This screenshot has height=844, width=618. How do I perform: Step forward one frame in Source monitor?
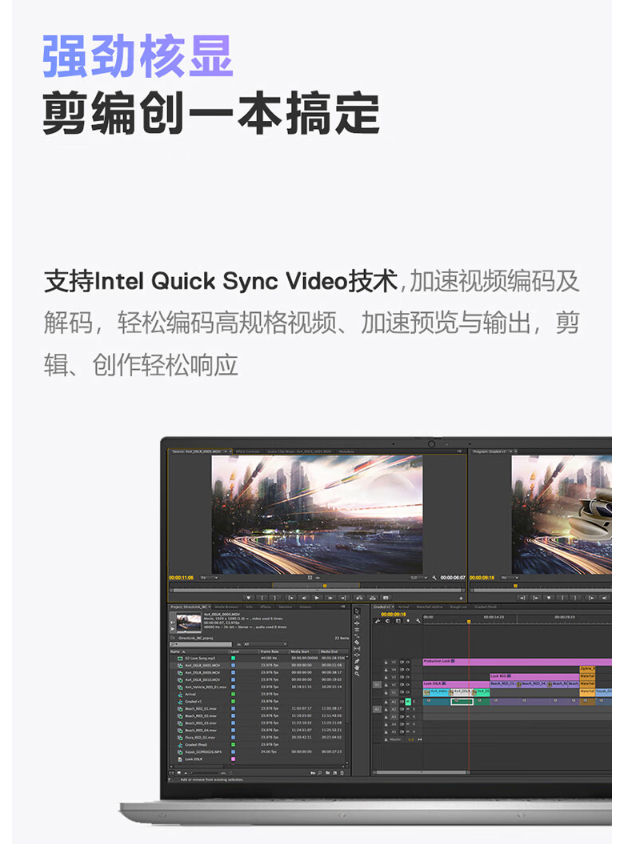pyautogui.click(x=330, y=597)
